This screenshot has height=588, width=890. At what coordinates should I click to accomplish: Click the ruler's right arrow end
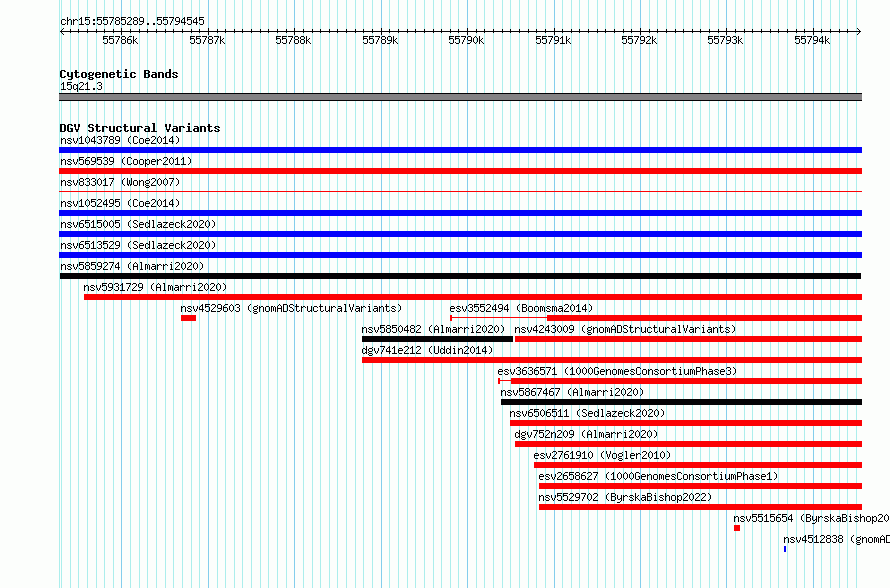click(859, 32)
